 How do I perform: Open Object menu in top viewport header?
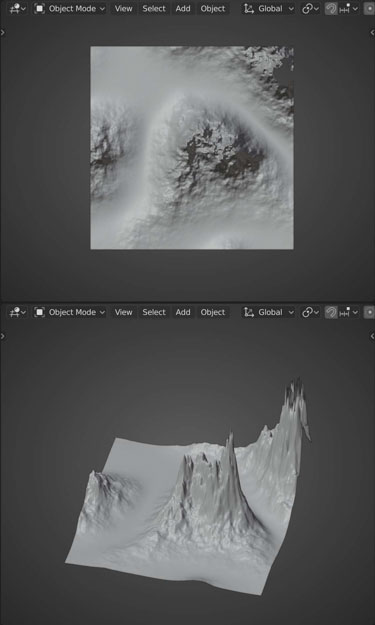(213, 8)
